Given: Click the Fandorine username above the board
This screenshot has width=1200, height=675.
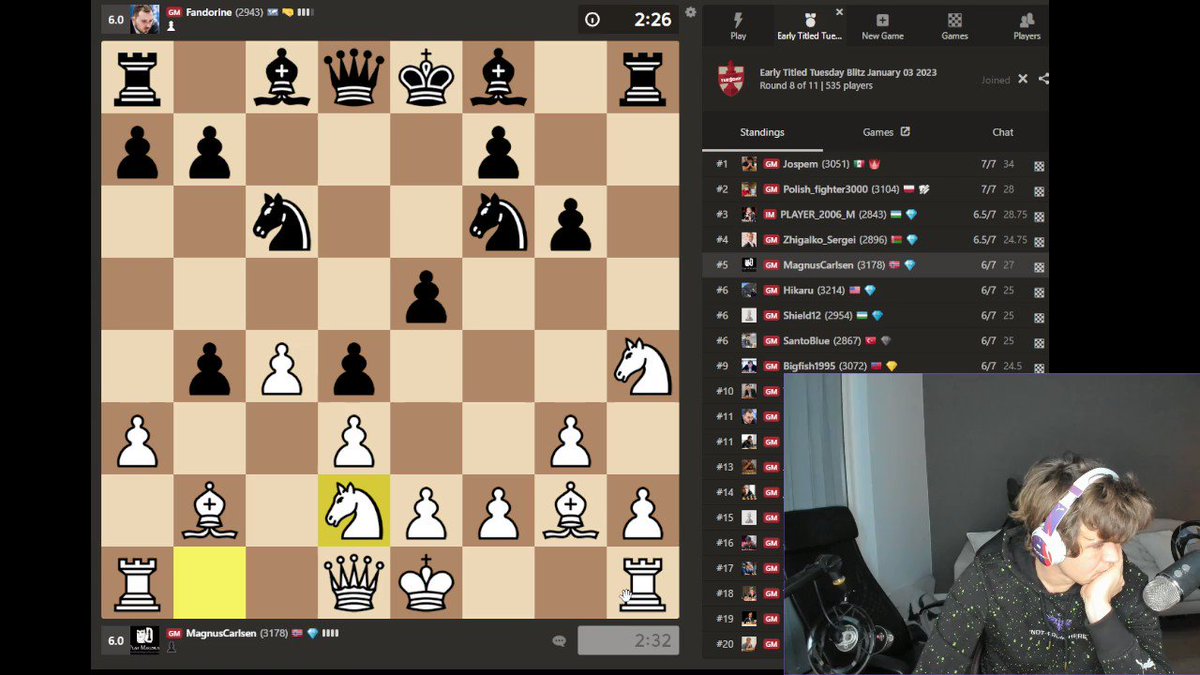Looking at the screenshot, I should 209,12.
